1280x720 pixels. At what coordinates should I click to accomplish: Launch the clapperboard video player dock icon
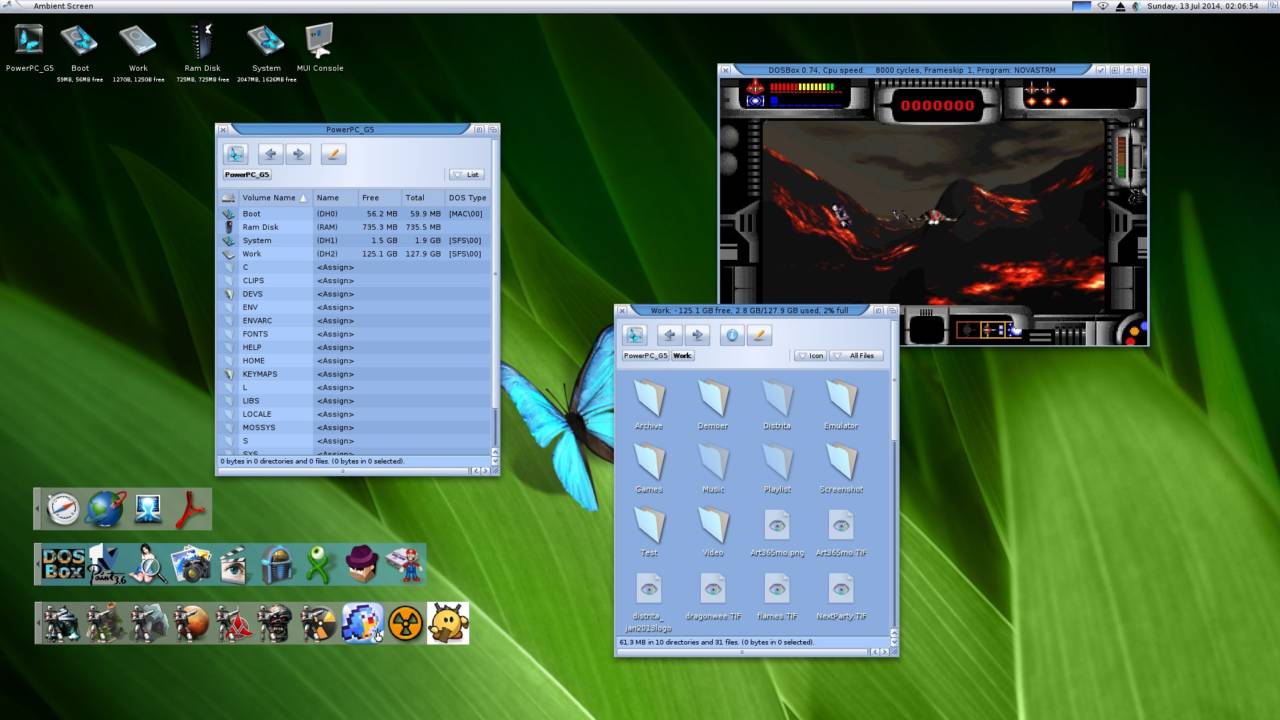(x=233, y=565)
